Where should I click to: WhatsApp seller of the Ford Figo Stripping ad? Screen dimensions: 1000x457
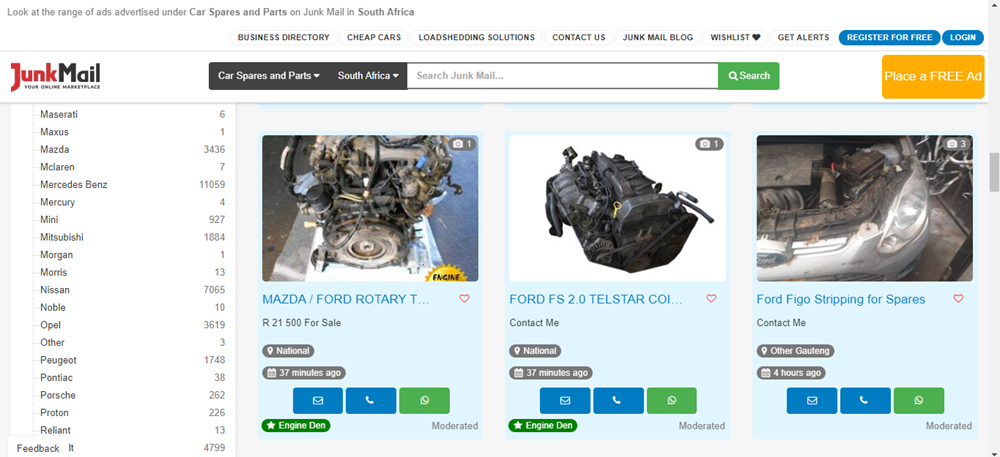(x=918, y=400)
